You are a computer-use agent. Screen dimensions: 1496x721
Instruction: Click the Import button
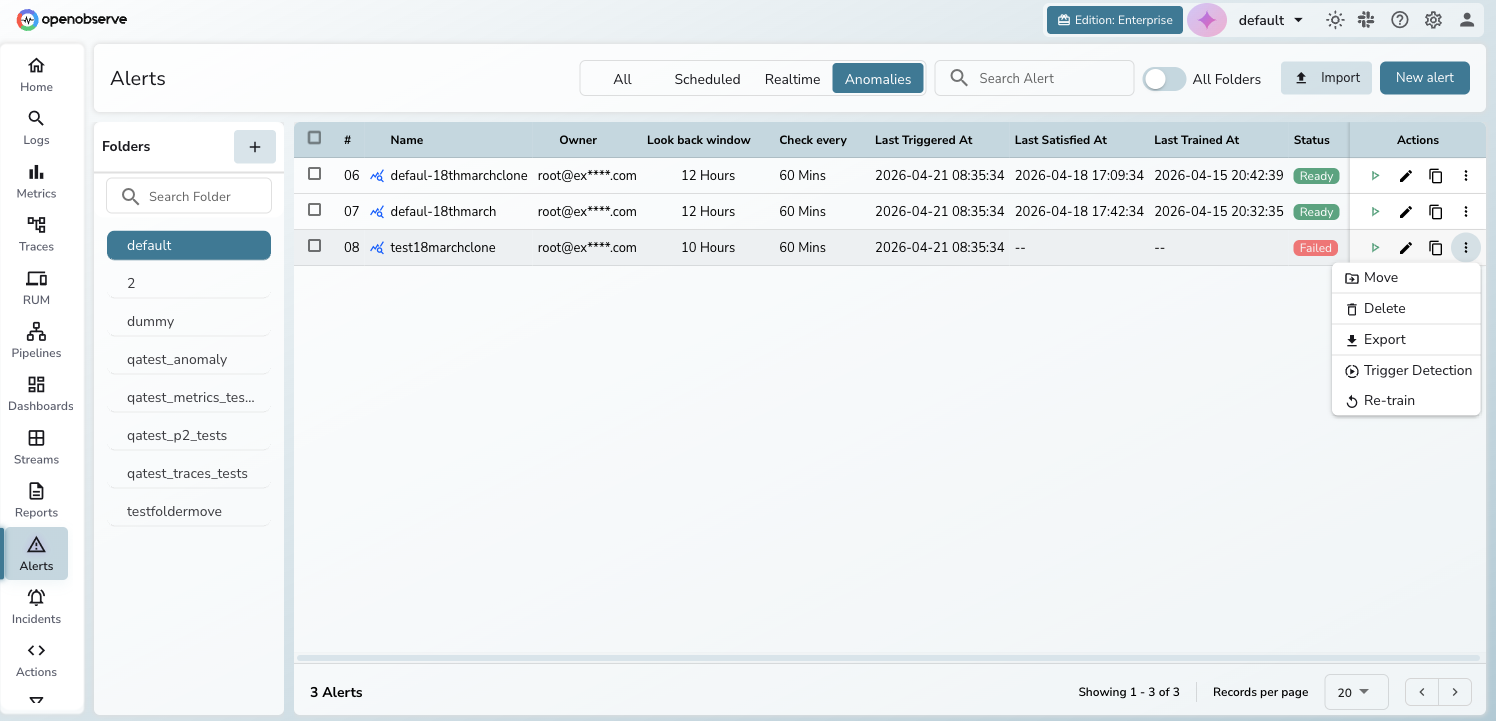pos(1326,78)
